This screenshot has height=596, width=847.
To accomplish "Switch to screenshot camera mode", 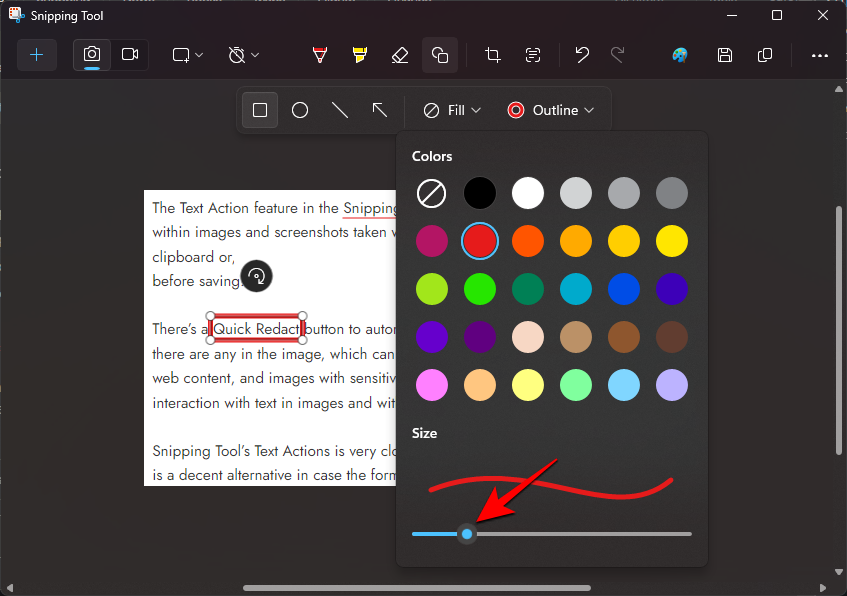I will [92, 55].
